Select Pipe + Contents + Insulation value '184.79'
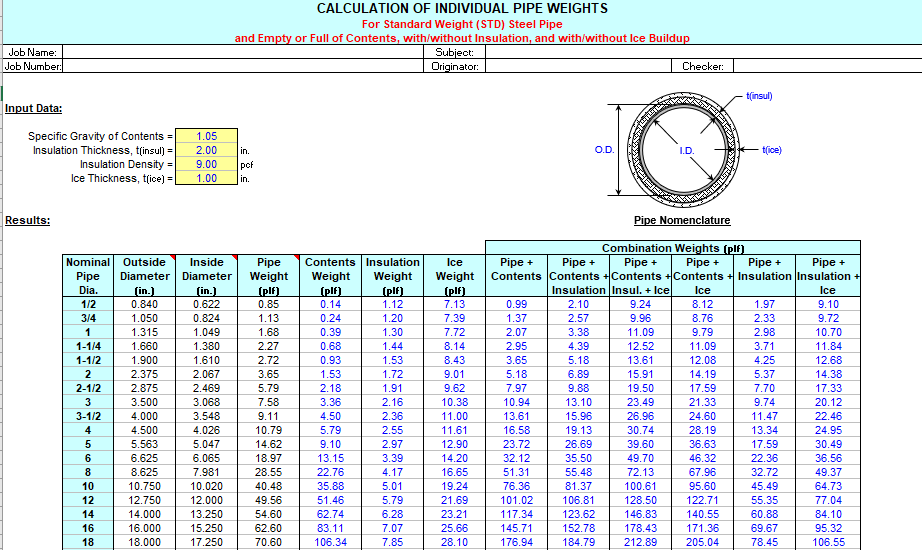 pos(579,542)
